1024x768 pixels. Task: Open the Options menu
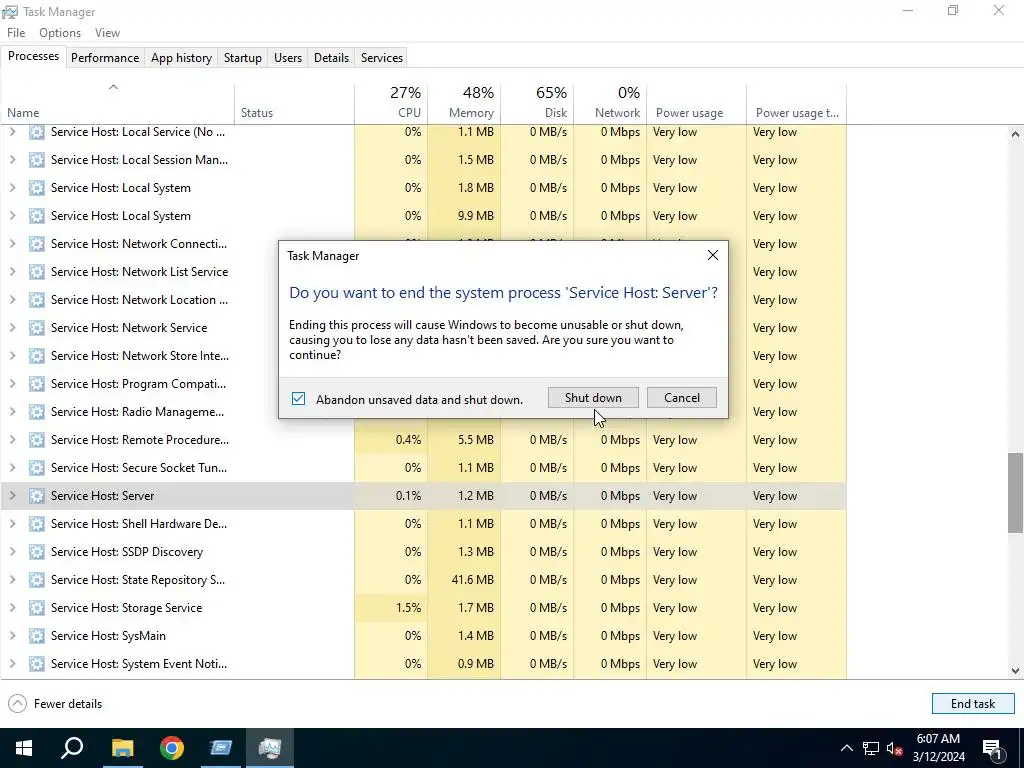coord(60,33)
